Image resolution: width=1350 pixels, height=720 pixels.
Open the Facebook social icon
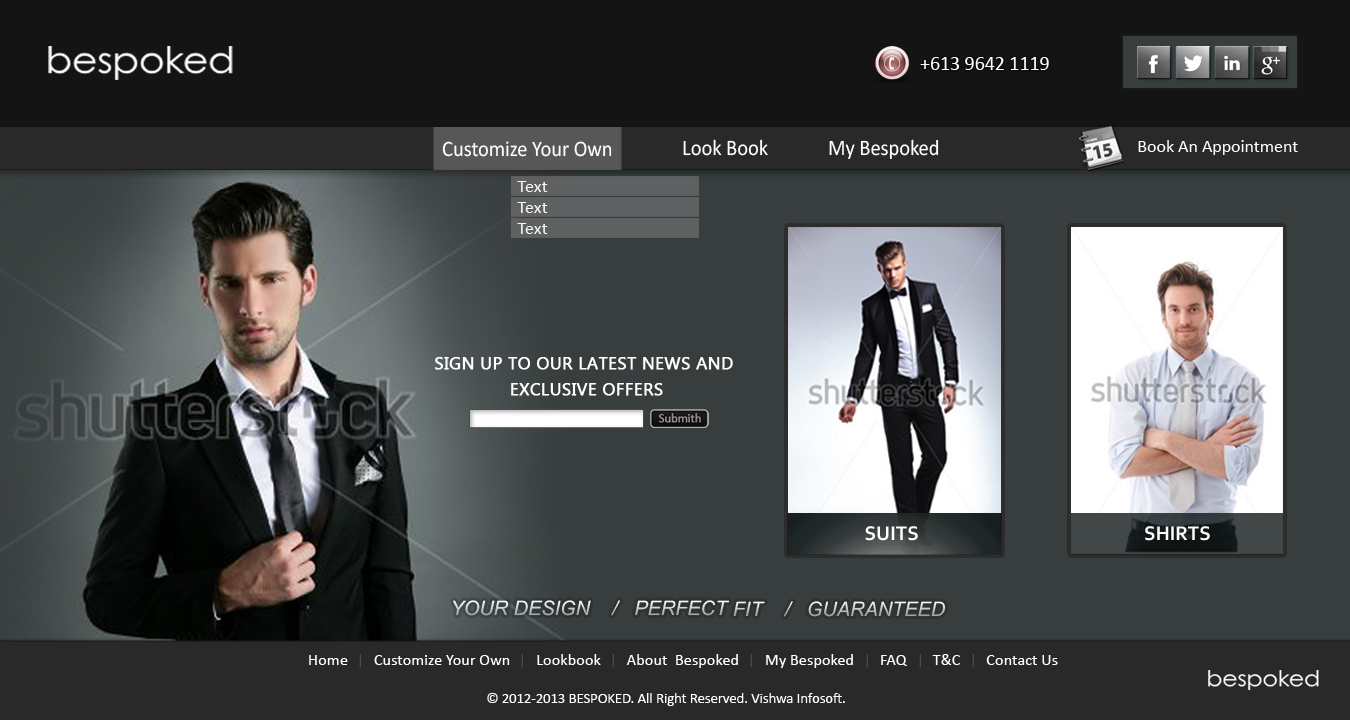[1153, 63]
